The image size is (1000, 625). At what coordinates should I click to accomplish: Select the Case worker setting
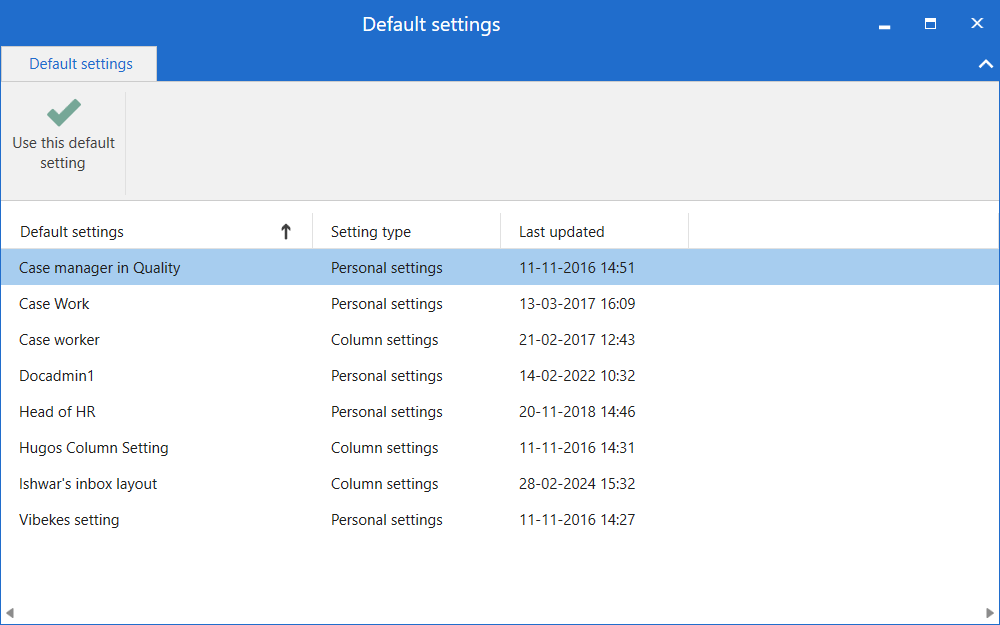[x=59, y=340]
